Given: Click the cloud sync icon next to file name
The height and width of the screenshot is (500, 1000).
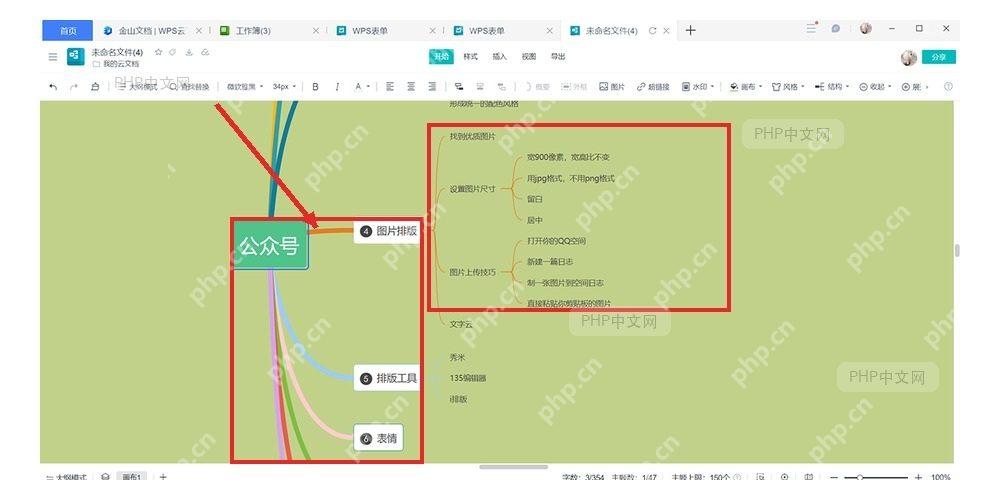Looking at the screenshot, I should point(205,52).
